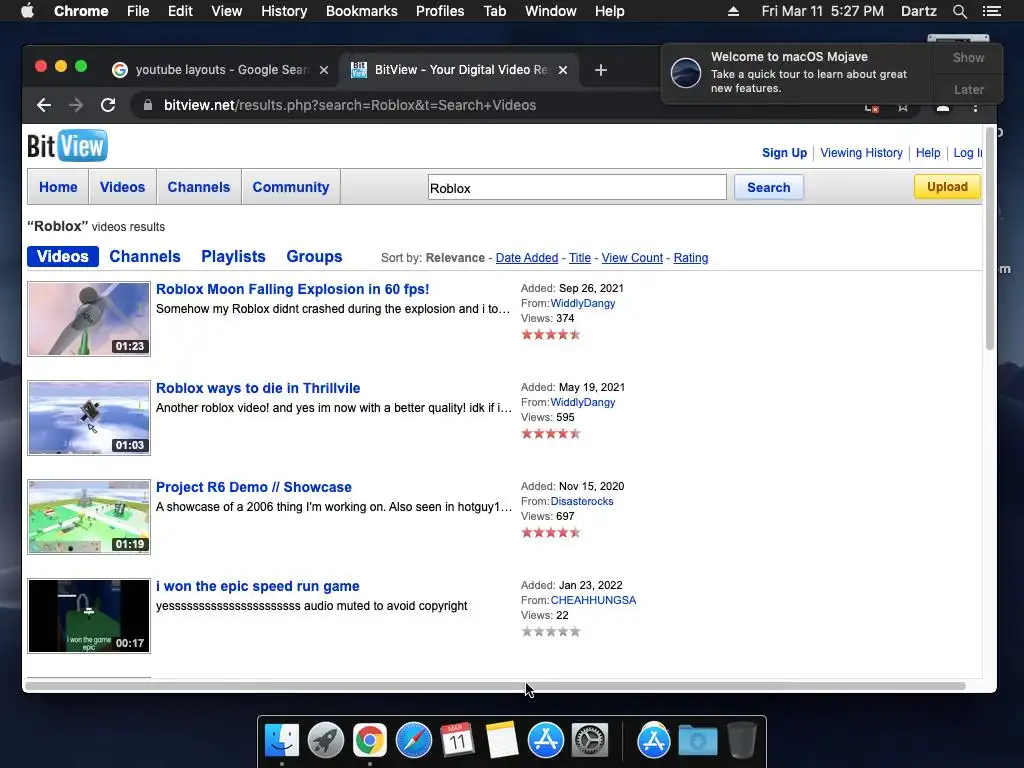Image resolution: width=1024 pixels, height=768 pixels.
Task: Open Videos in BitView nav bar
Action: [122, 187]
